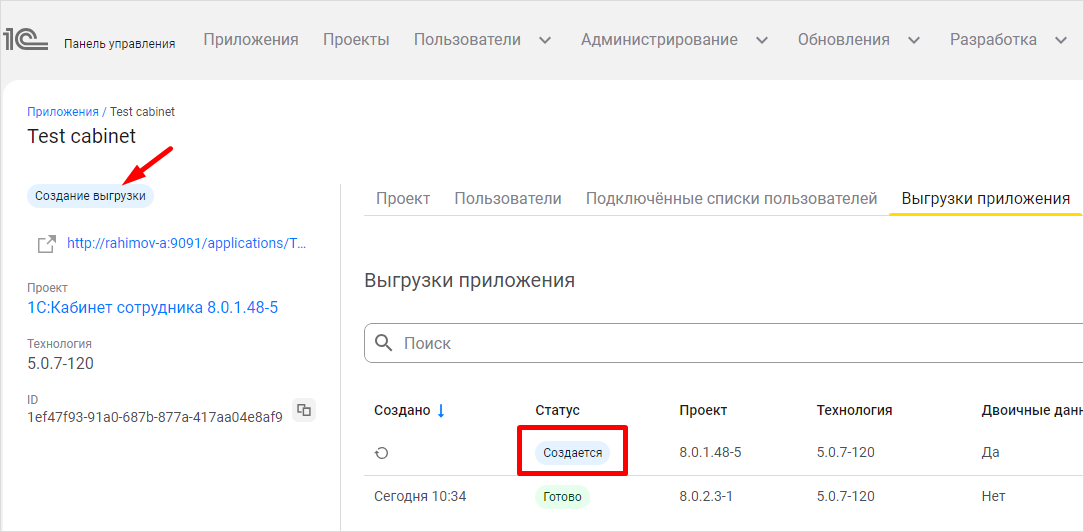Open project 1С:Кабинет сотрудника 8.0.1.48-5 link
The width and height of the screenshot is (1084, 532).
tap(152, 307)
